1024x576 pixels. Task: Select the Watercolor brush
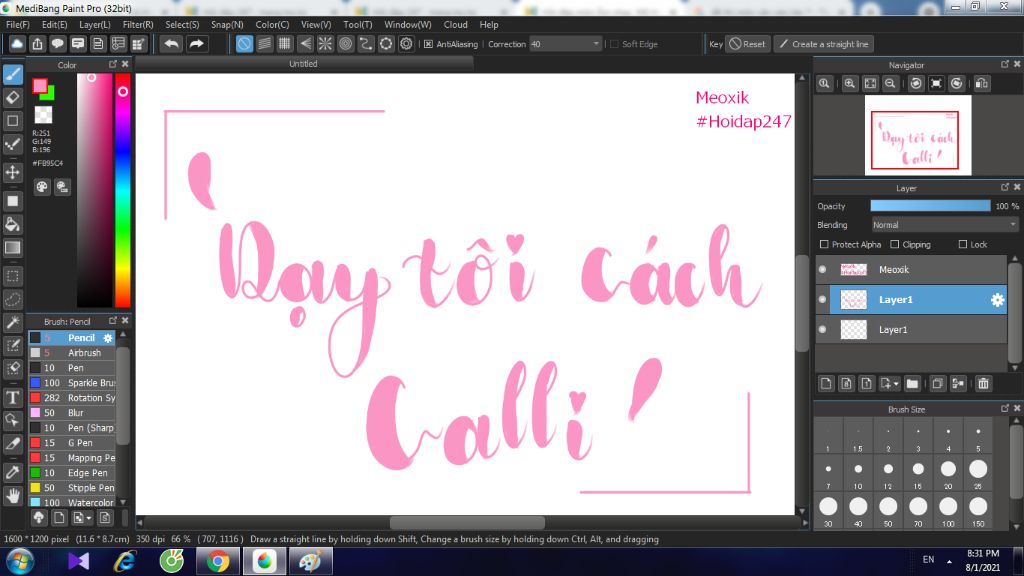[x=72, y=503]
